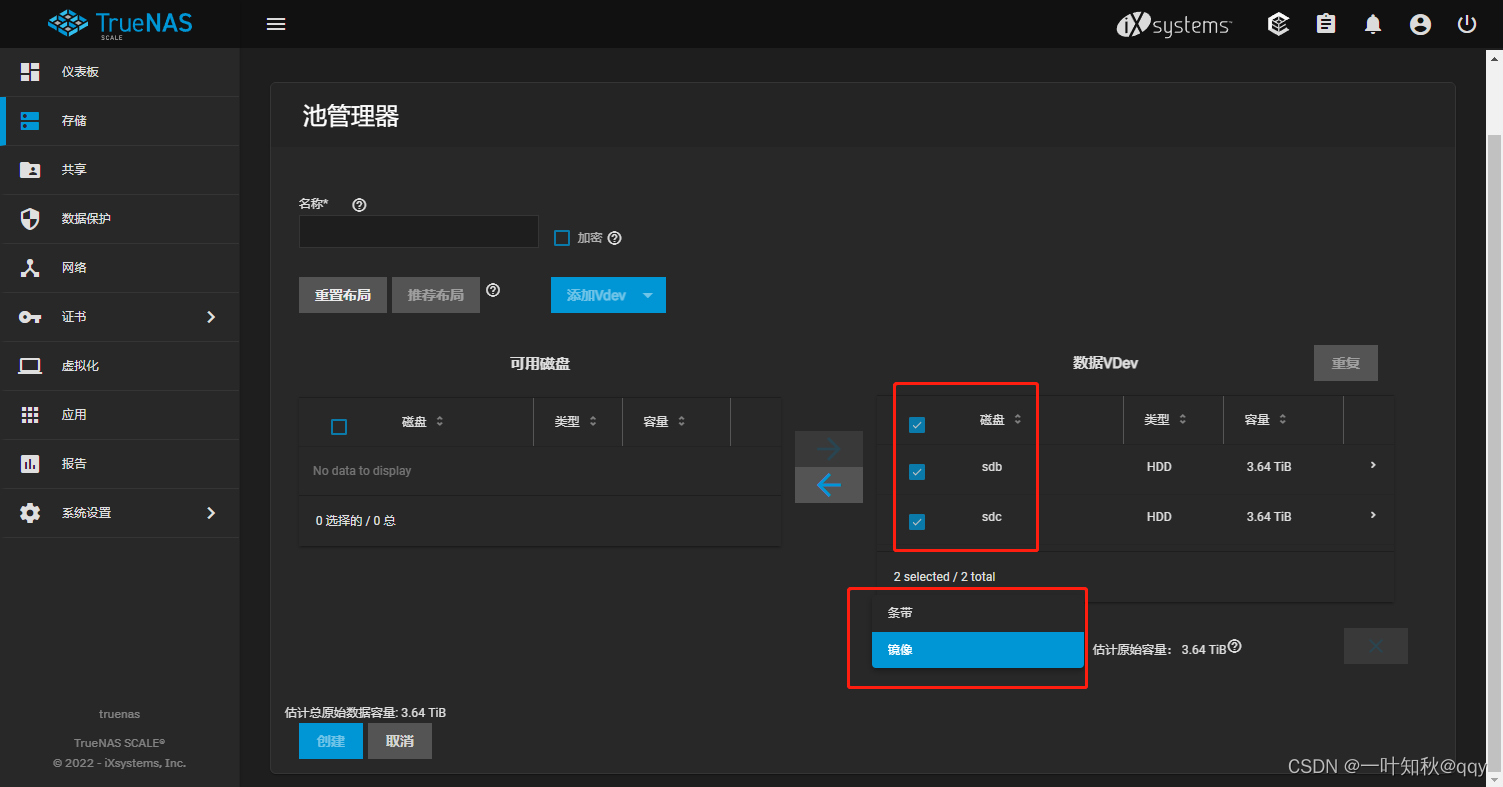Sort 数据VDev table by 类型 column
This screenshot has width=1503, height=787.
pos(1166,420)
